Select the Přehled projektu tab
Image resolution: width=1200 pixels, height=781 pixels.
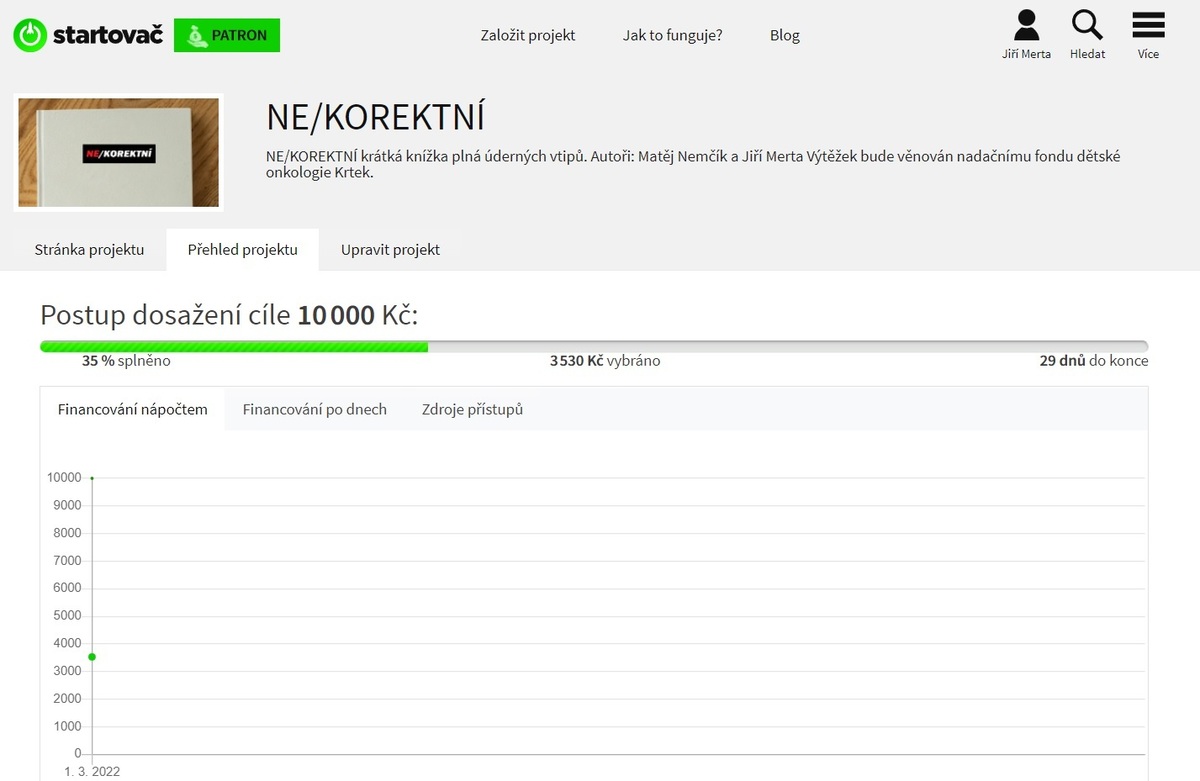click(x=242, y=250)
